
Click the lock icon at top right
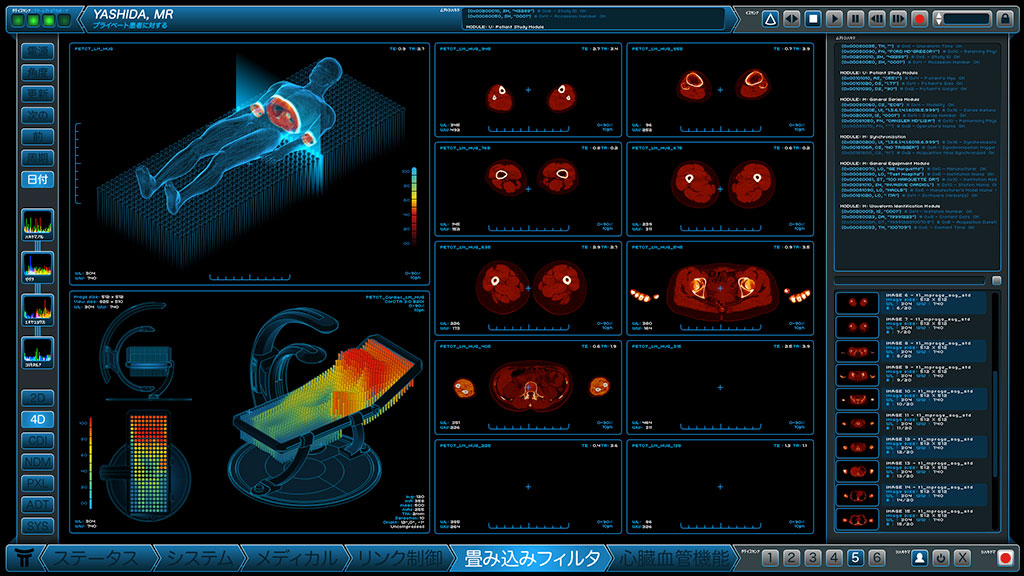pos(1005,18)
